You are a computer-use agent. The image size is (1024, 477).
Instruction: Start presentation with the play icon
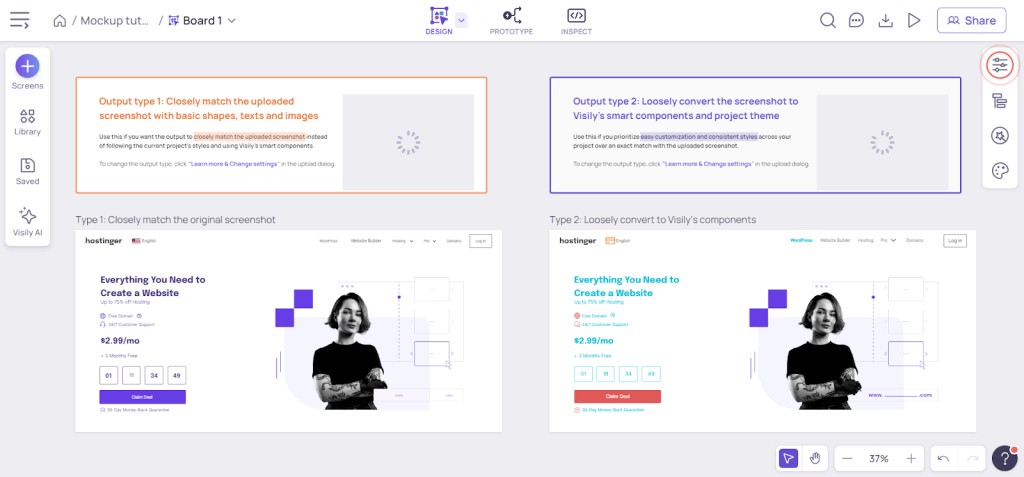[914, 20]
